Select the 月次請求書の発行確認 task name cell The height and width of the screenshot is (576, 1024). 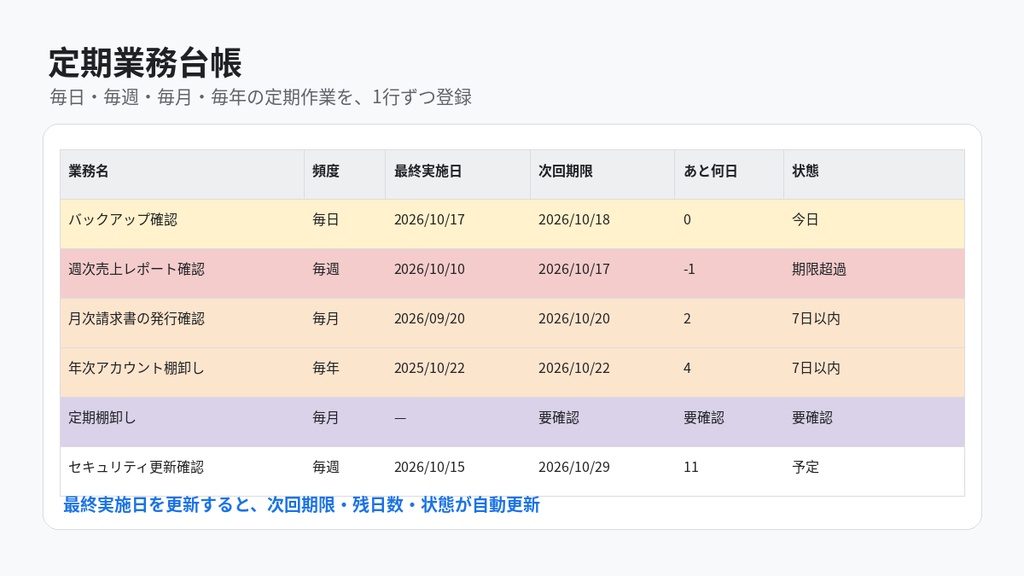[182, 323]
